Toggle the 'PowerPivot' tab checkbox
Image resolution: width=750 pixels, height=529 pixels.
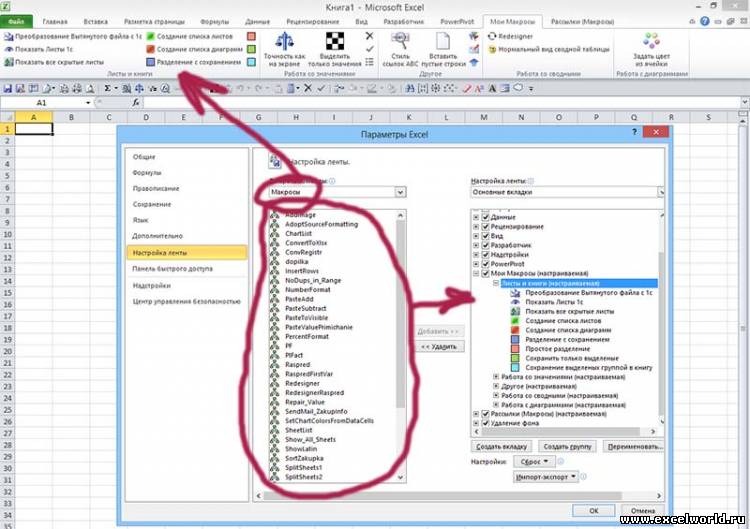tap(485, 264)
